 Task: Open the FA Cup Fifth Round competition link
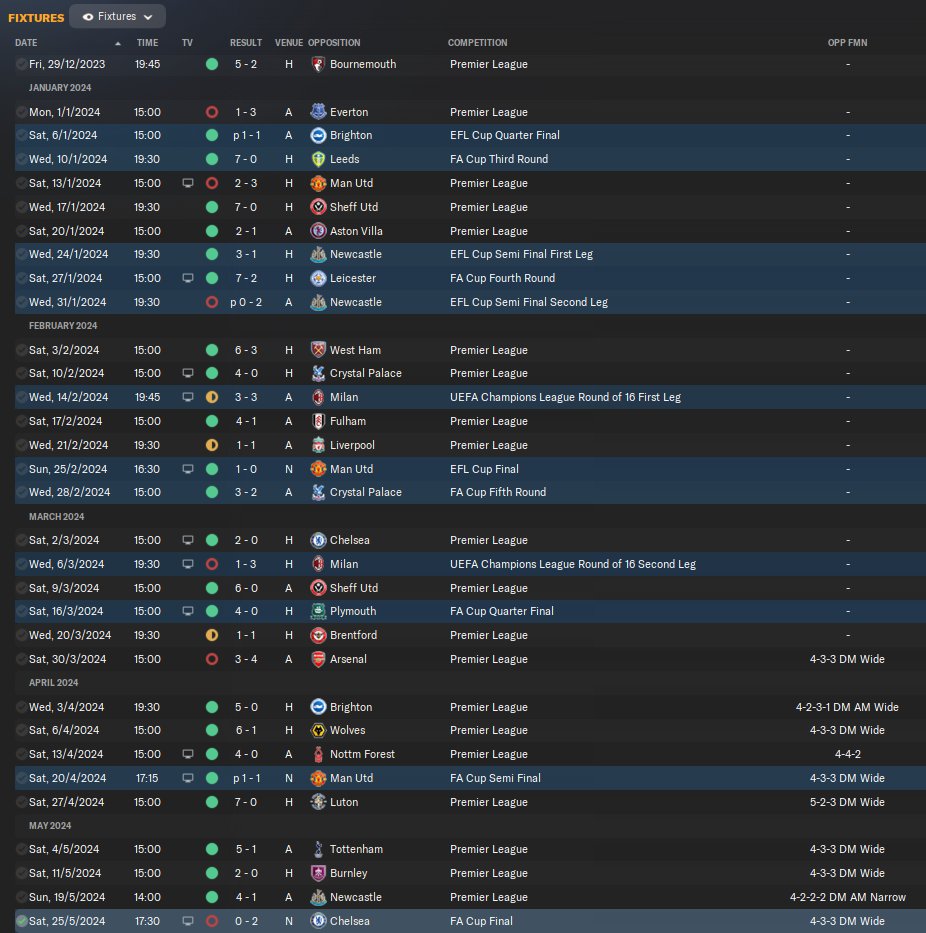tap(498, 492)
